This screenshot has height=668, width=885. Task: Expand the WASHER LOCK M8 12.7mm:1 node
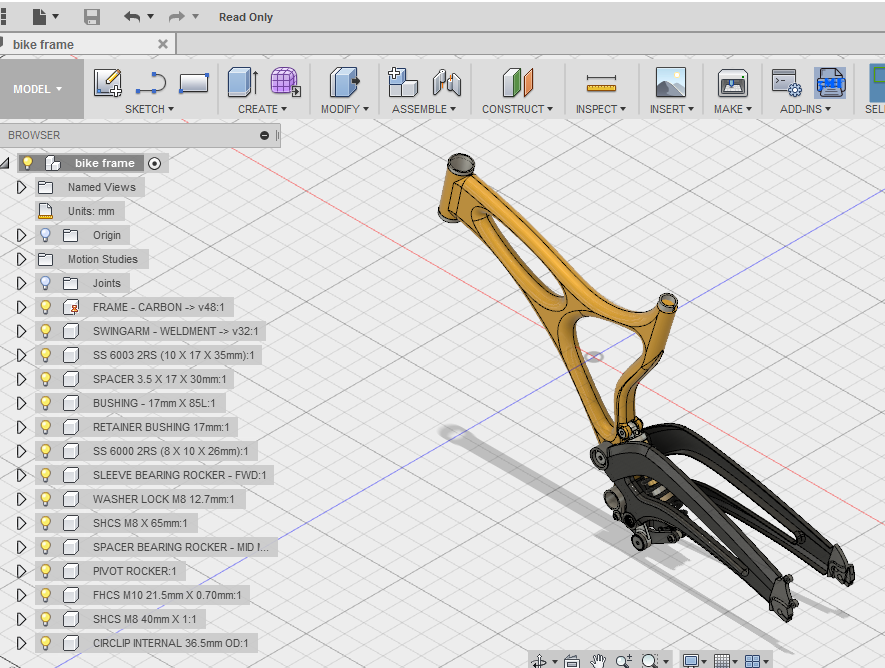pos(21,499)
